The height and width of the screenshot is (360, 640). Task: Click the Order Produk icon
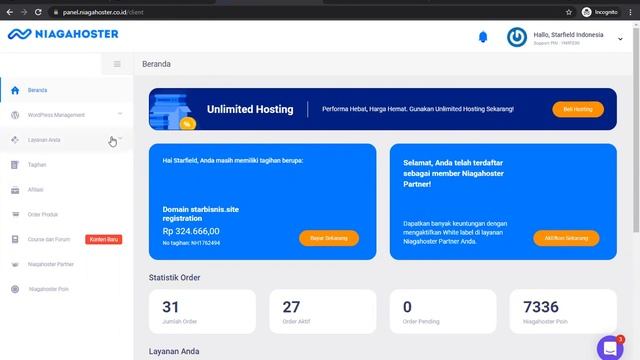(x=15, y=214)
